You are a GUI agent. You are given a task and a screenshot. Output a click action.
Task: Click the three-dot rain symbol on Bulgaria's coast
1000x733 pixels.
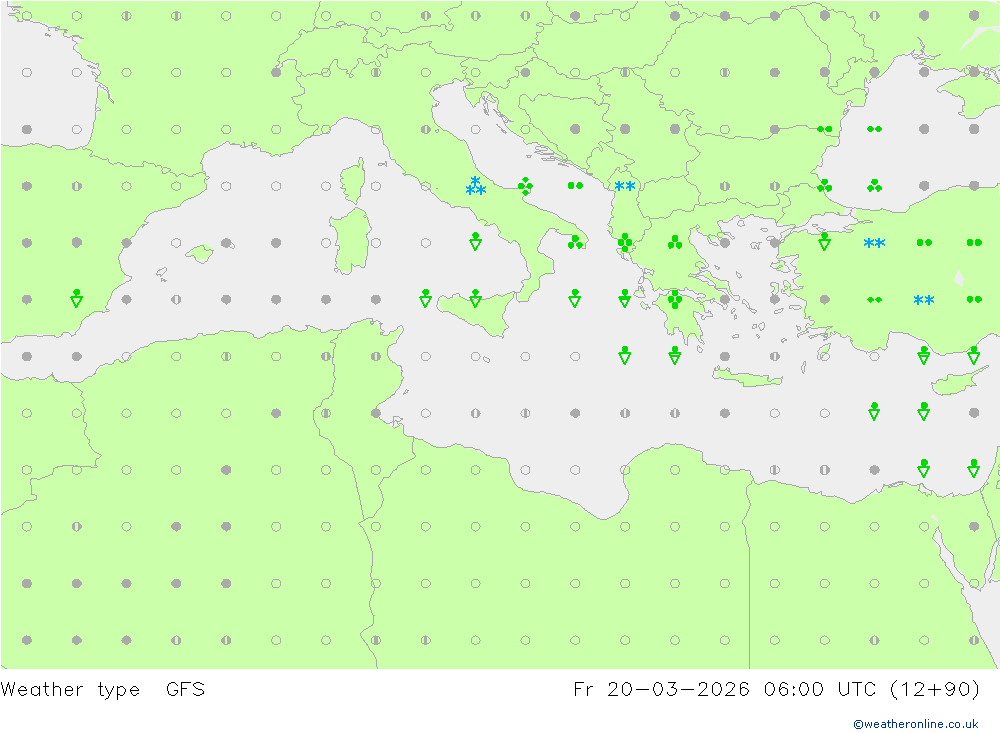click(x=825, y=186)
